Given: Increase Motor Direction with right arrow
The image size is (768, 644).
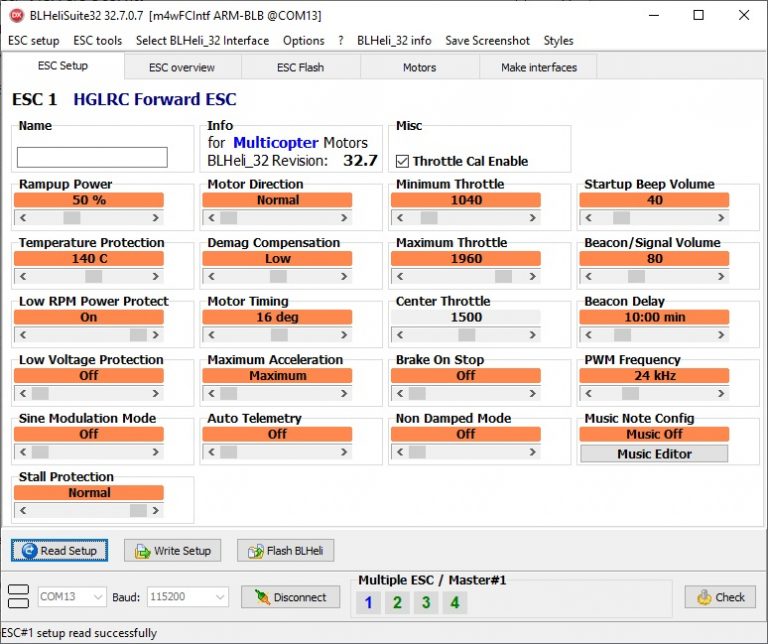Looking at the screenshot, I should click(344, 217).
